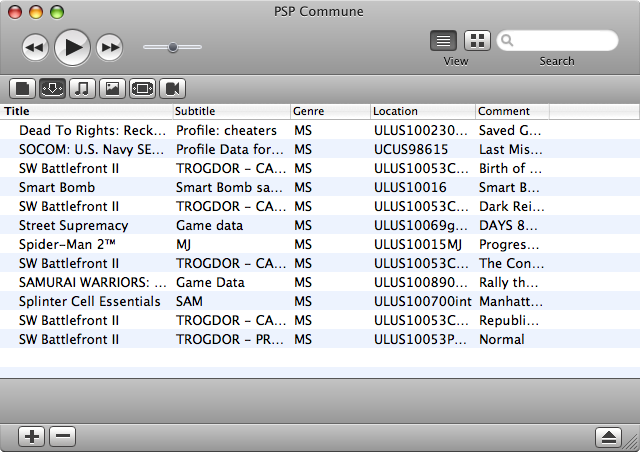Click the Last Mis... comment

[x=511, y=149]
